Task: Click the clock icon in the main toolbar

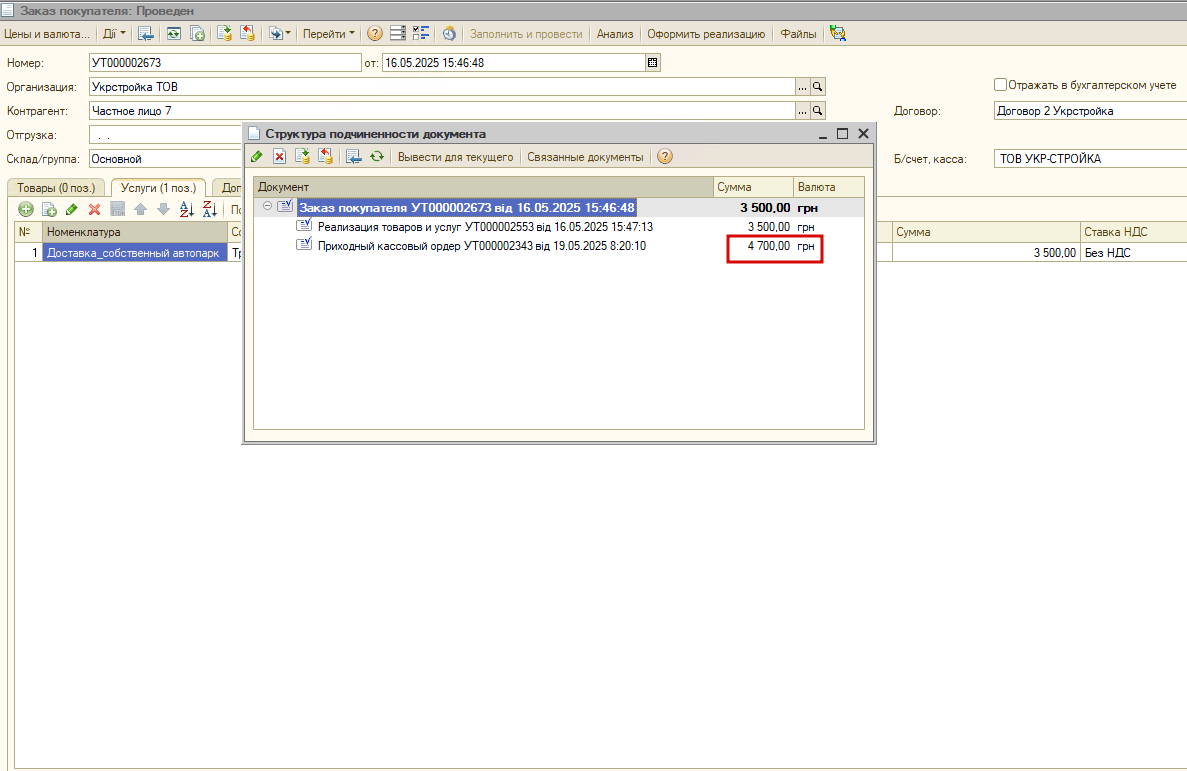Action: point(449,34)
